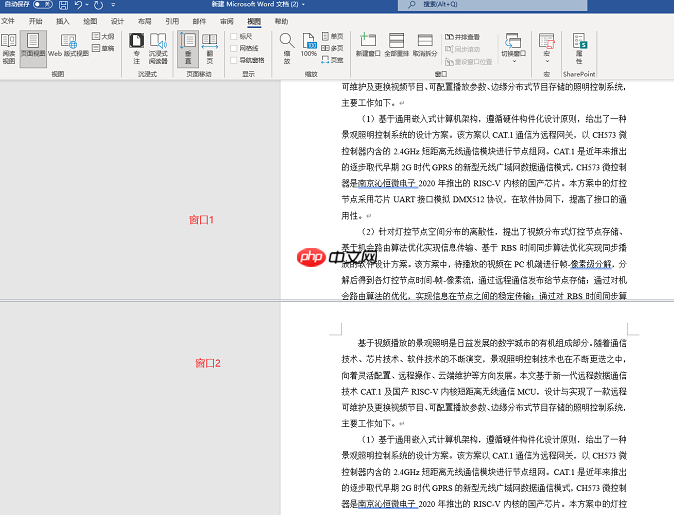
Task: Click the 搜索(Alt+Q) search box
Action: (493, 4)
